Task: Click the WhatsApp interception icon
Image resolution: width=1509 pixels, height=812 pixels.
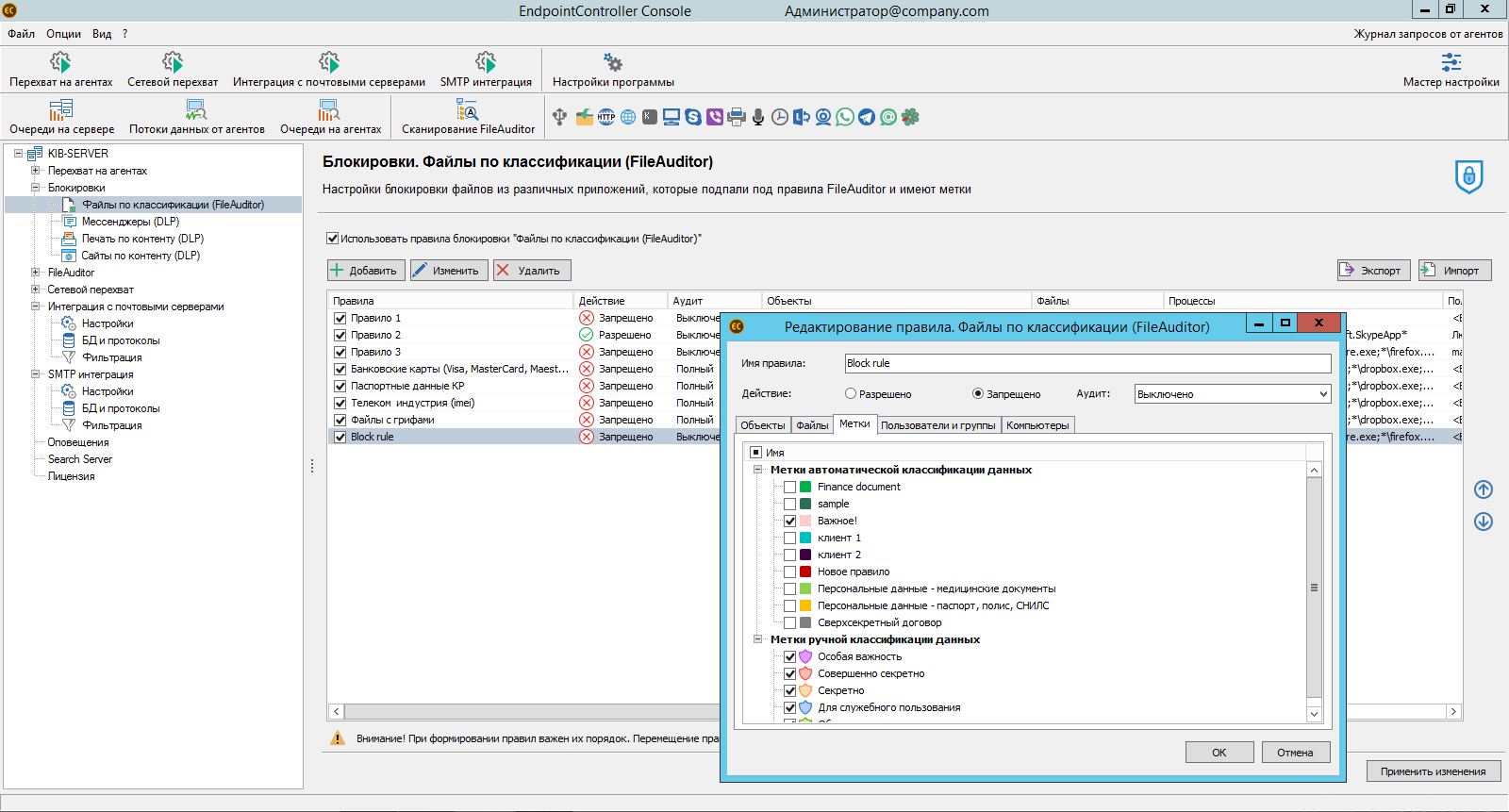Action: pyautogui.click(x=845, y=117)
